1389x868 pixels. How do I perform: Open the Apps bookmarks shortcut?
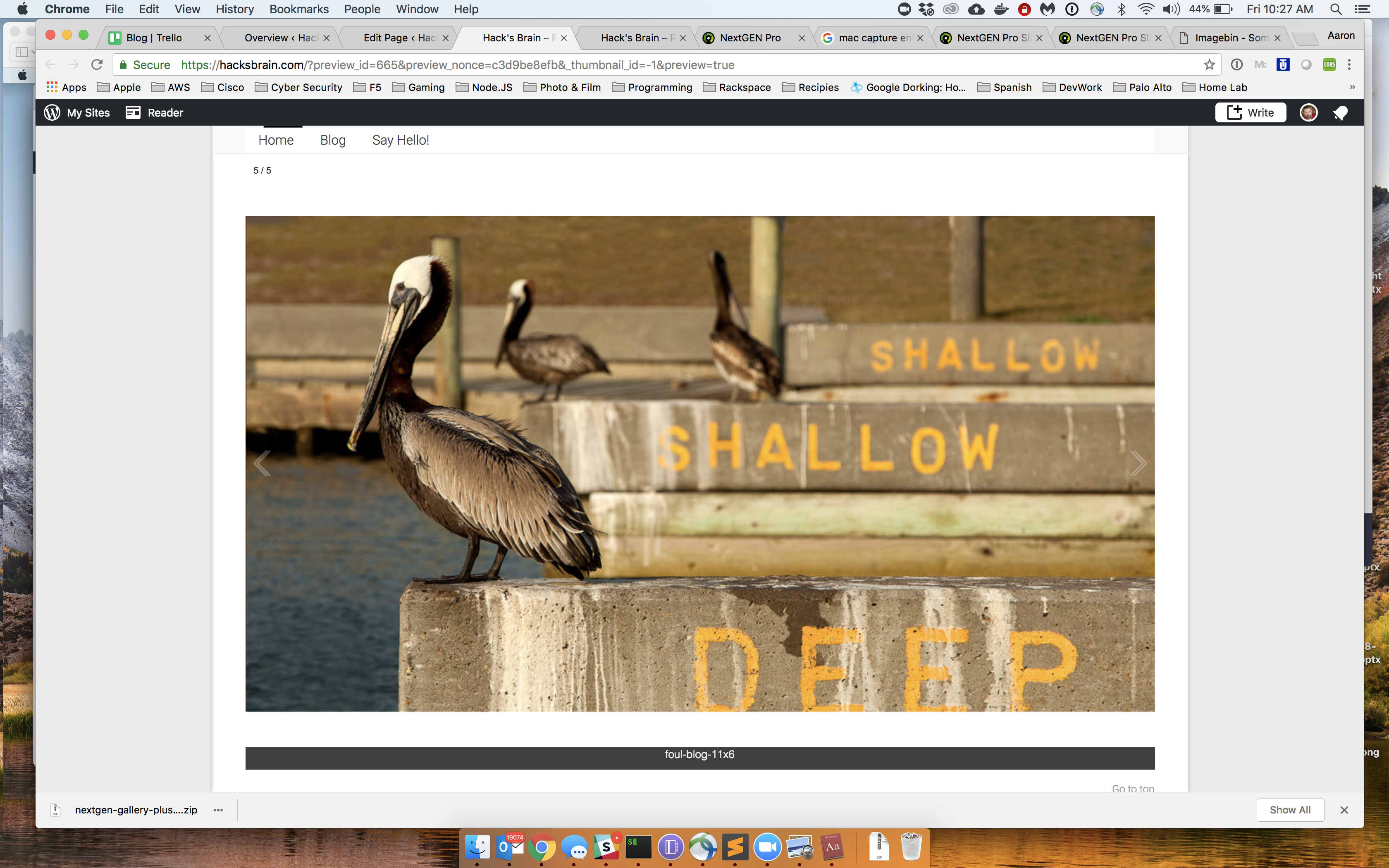(66, 87)
